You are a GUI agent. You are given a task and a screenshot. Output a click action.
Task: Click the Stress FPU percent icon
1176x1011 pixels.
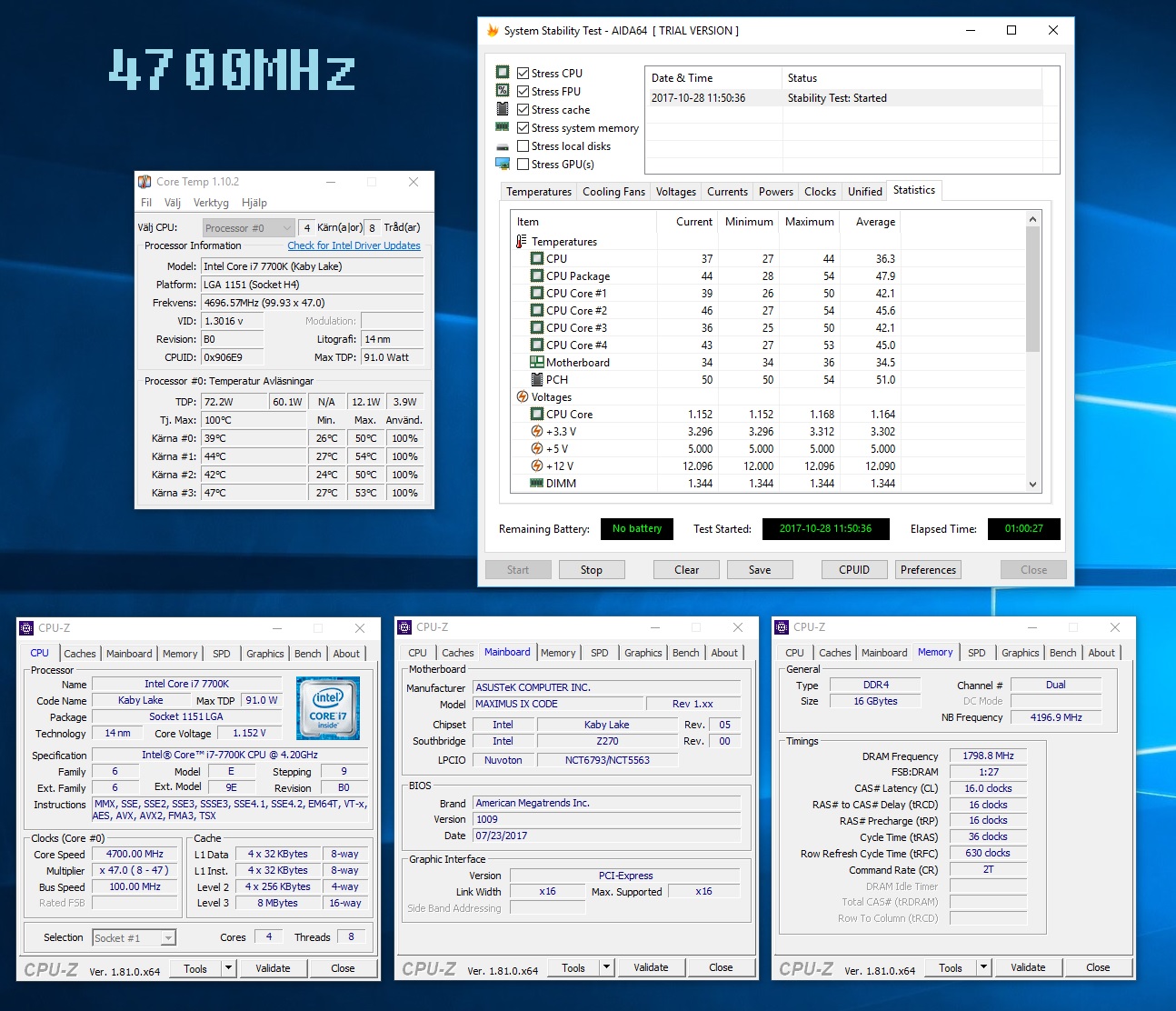[503, 91]
